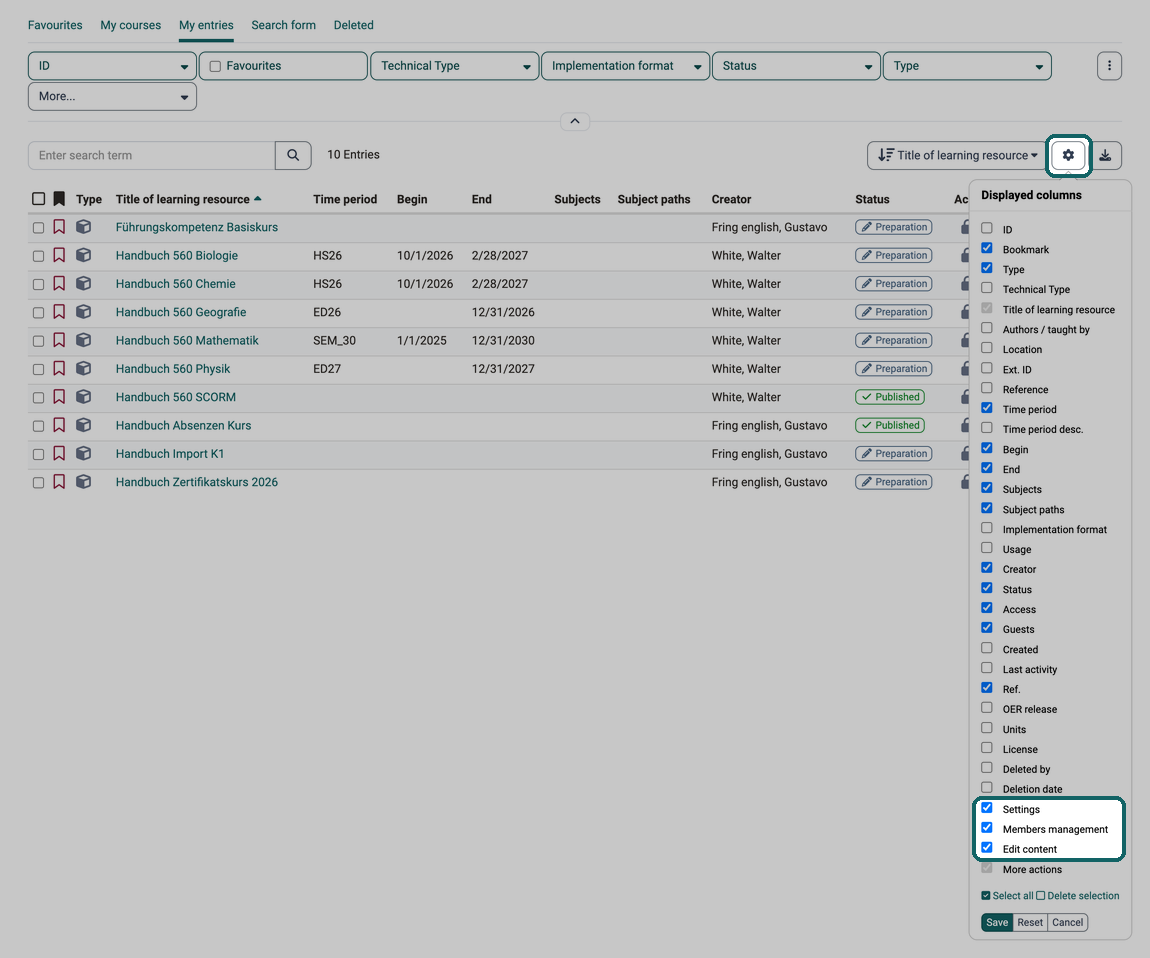1150x958 pixels.
Task: Open the Technical Type filter dropdown
Action: (x=455, y=66)
